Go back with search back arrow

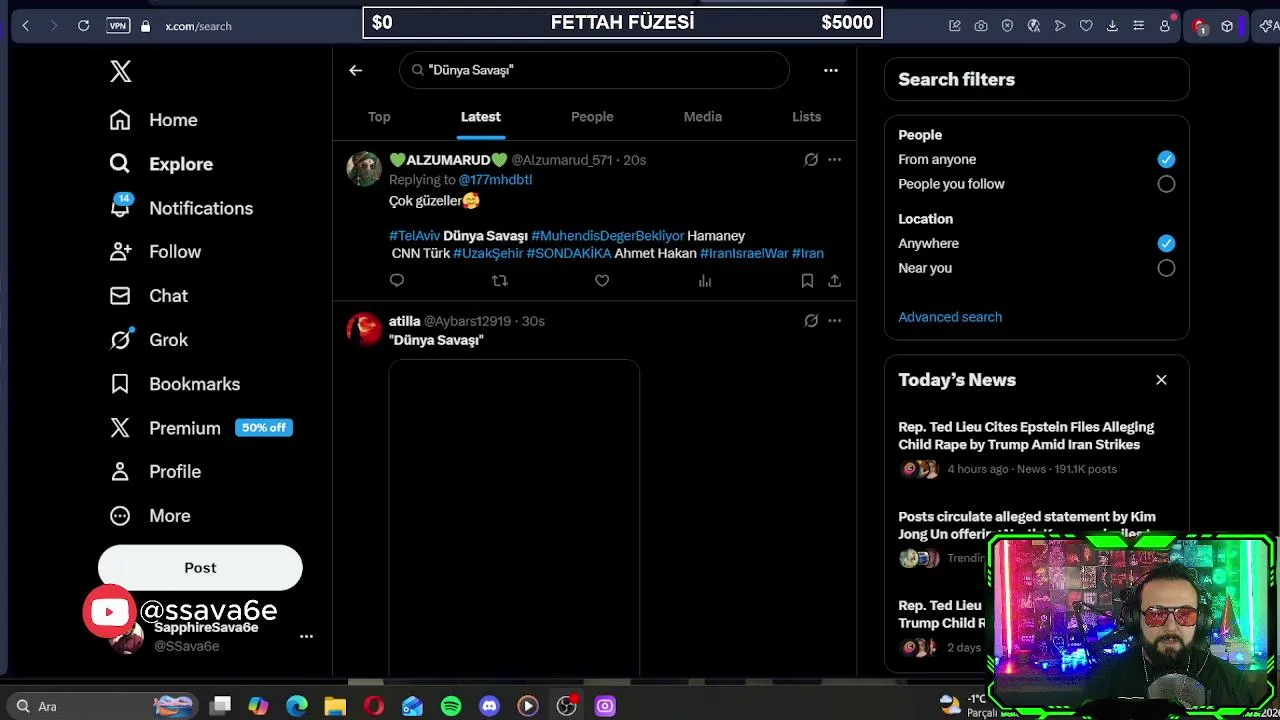click(355, 70)
